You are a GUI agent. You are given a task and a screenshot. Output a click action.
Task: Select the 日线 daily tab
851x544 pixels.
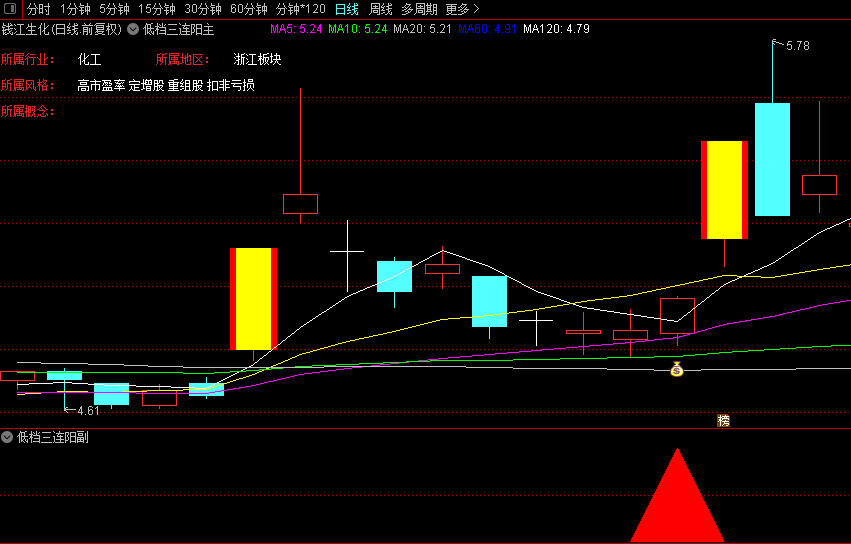coord(347,9)
